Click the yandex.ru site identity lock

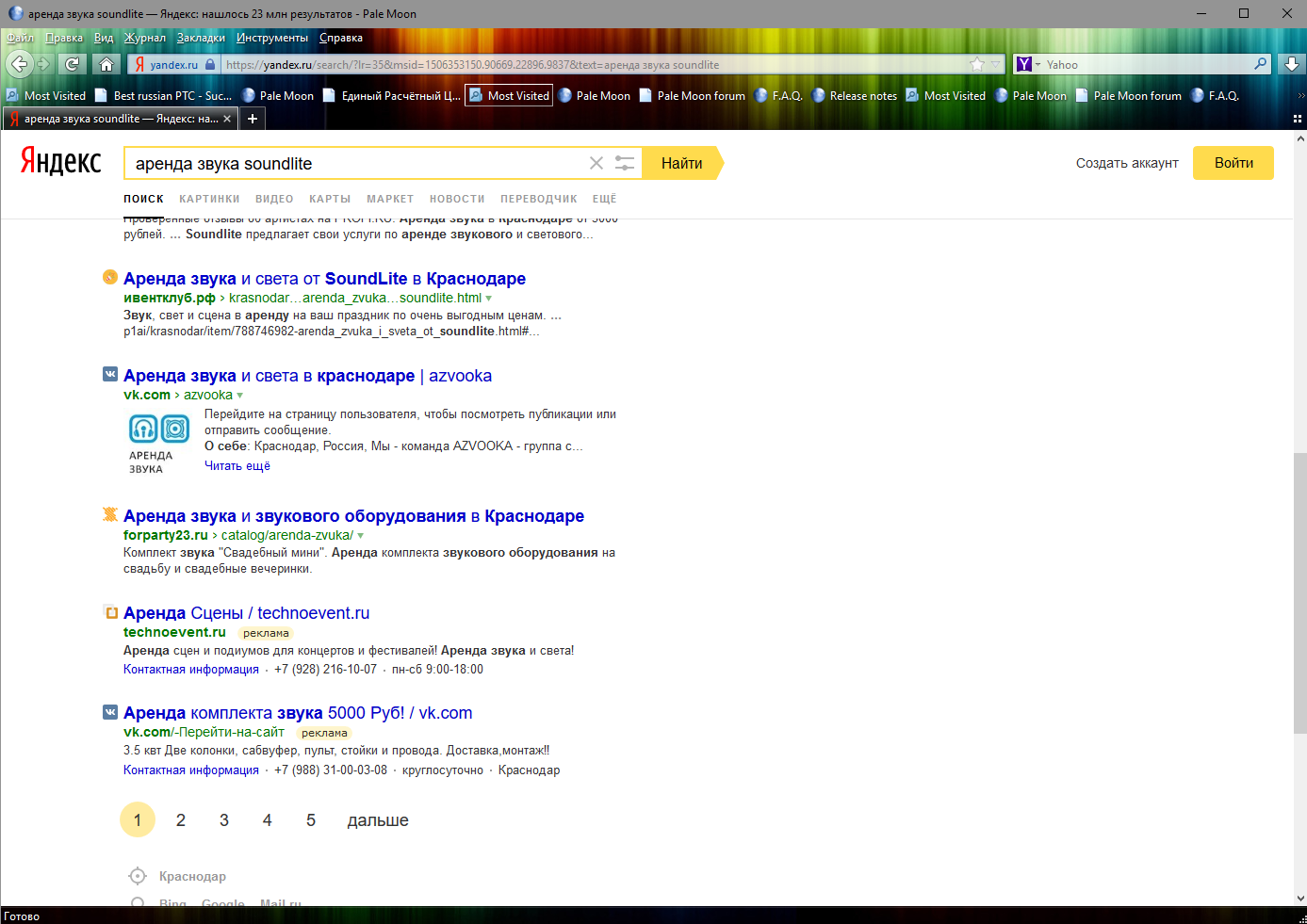[210, 64]
